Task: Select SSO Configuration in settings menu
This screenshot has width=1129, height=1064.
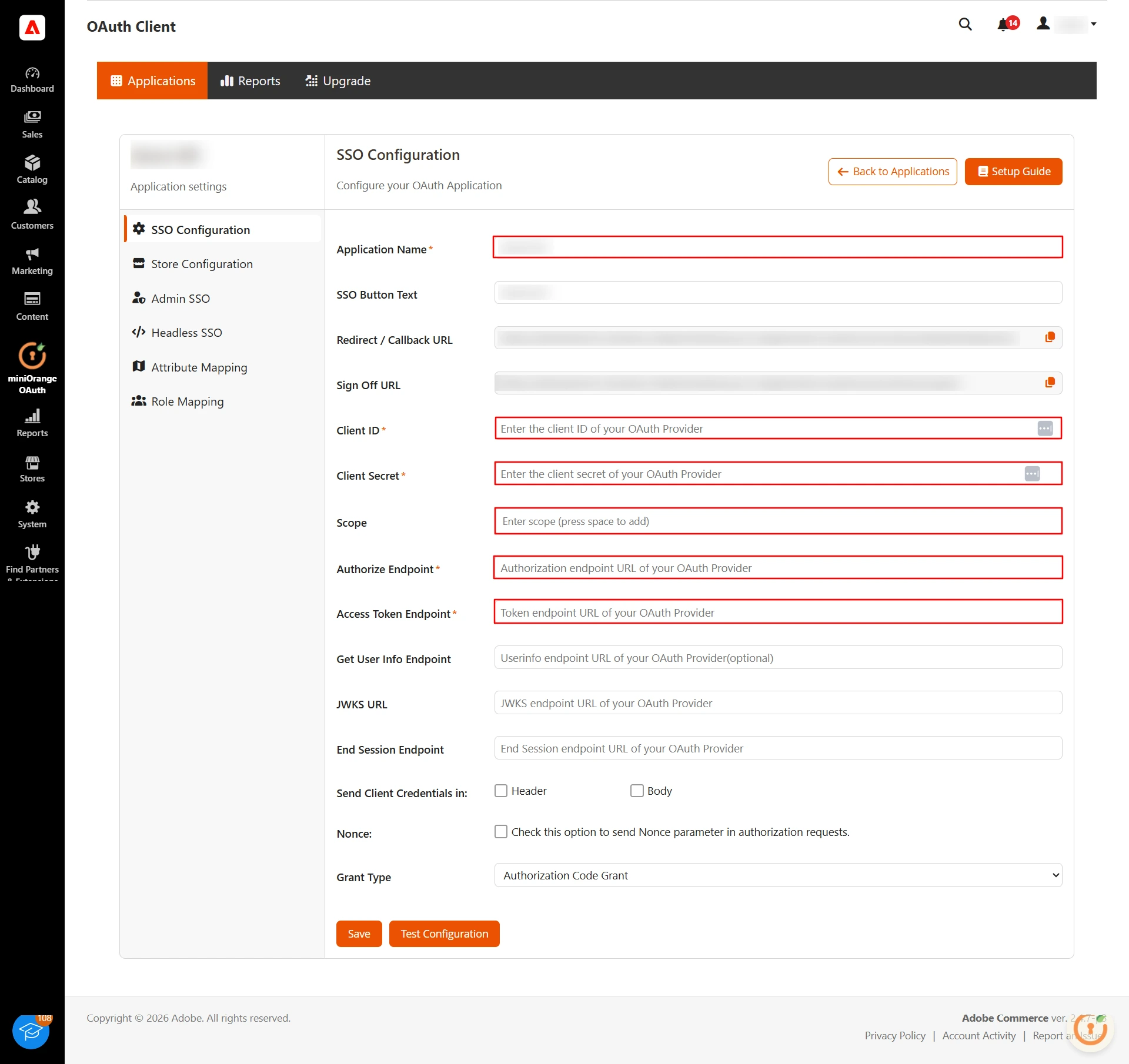Action: point(223,229)
